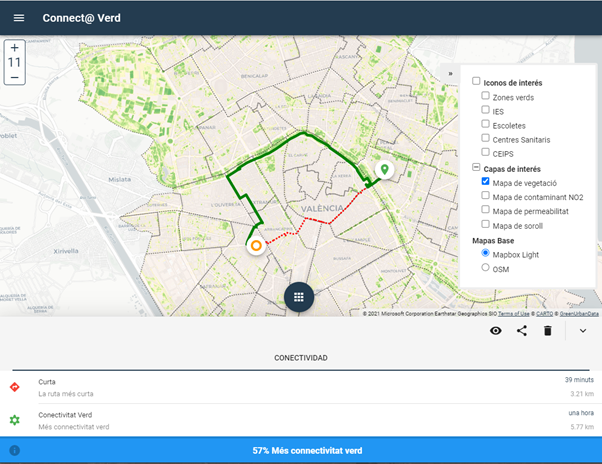Enable Mapa de contaminant NO2 layer

(486, 196)
